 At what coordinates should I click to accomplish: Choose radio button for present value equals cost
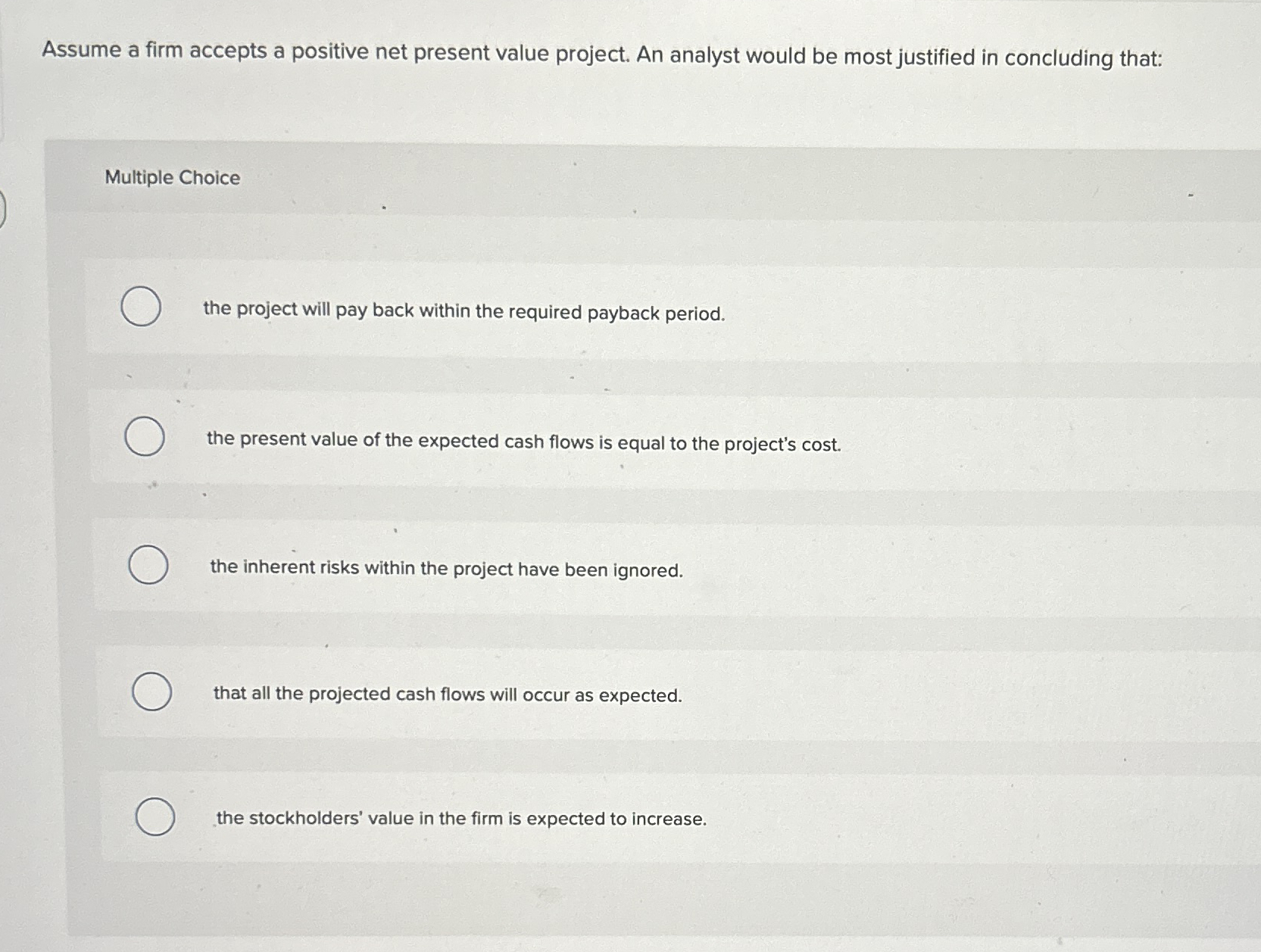(x=145, y=436)
